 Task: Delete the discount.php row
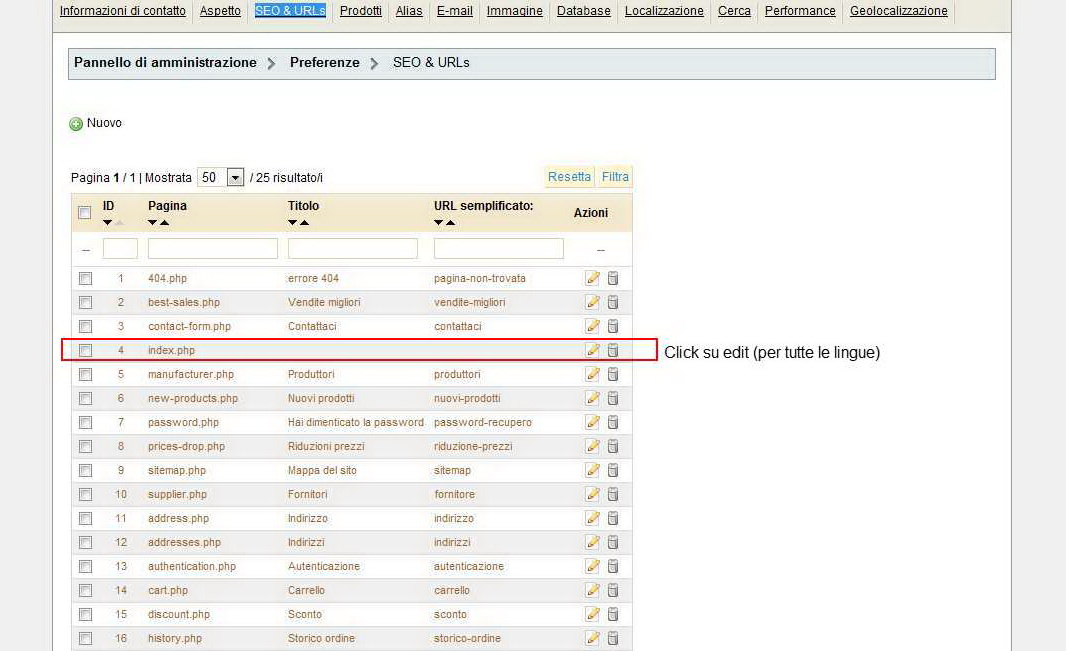613,614
